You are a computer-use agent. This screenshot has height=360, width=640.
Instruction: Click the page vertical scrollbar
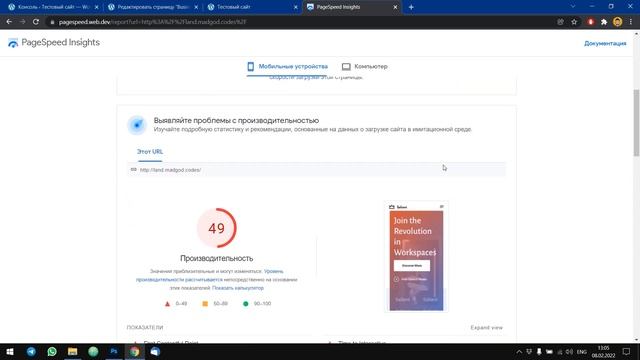[x=636, y=122]
